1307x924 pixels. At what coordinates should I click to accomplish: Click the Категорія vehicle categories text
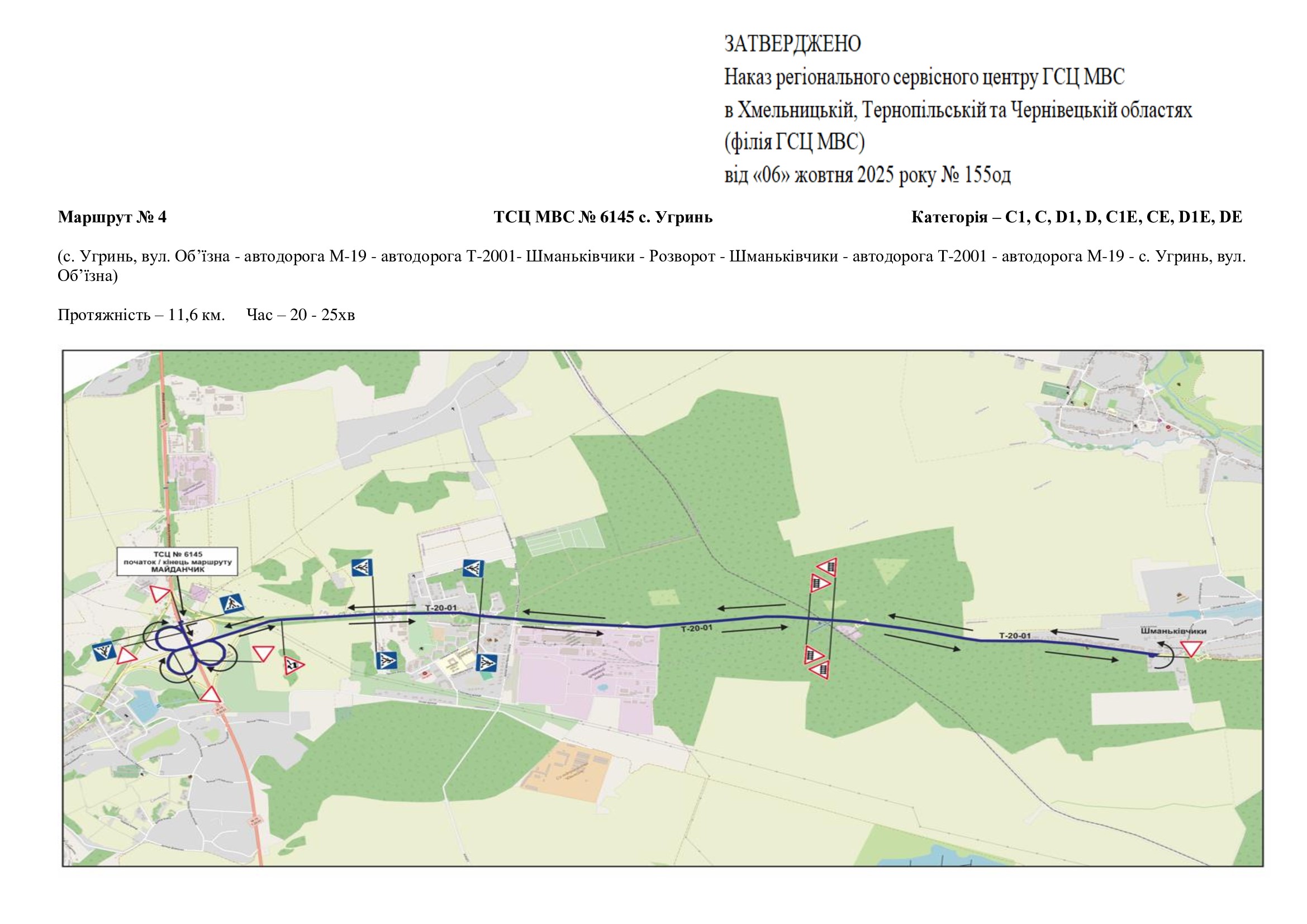[x=1076, y=217]
